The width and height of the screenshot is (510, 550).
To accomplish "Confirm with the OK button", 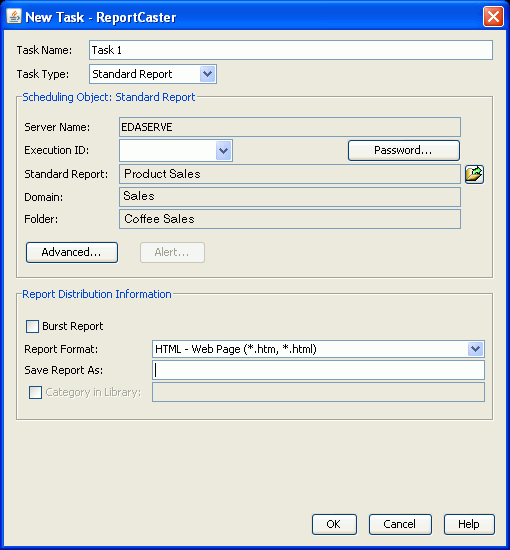I will coord(334,524).
